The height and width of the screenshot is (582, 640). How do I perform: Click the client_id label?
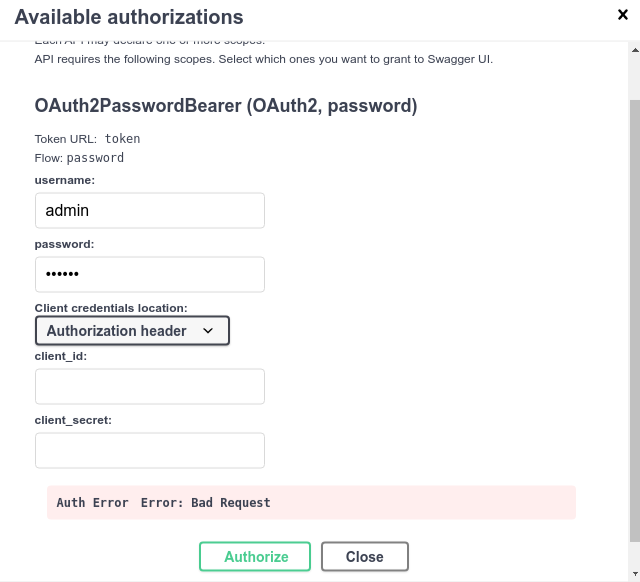(61, 356)
